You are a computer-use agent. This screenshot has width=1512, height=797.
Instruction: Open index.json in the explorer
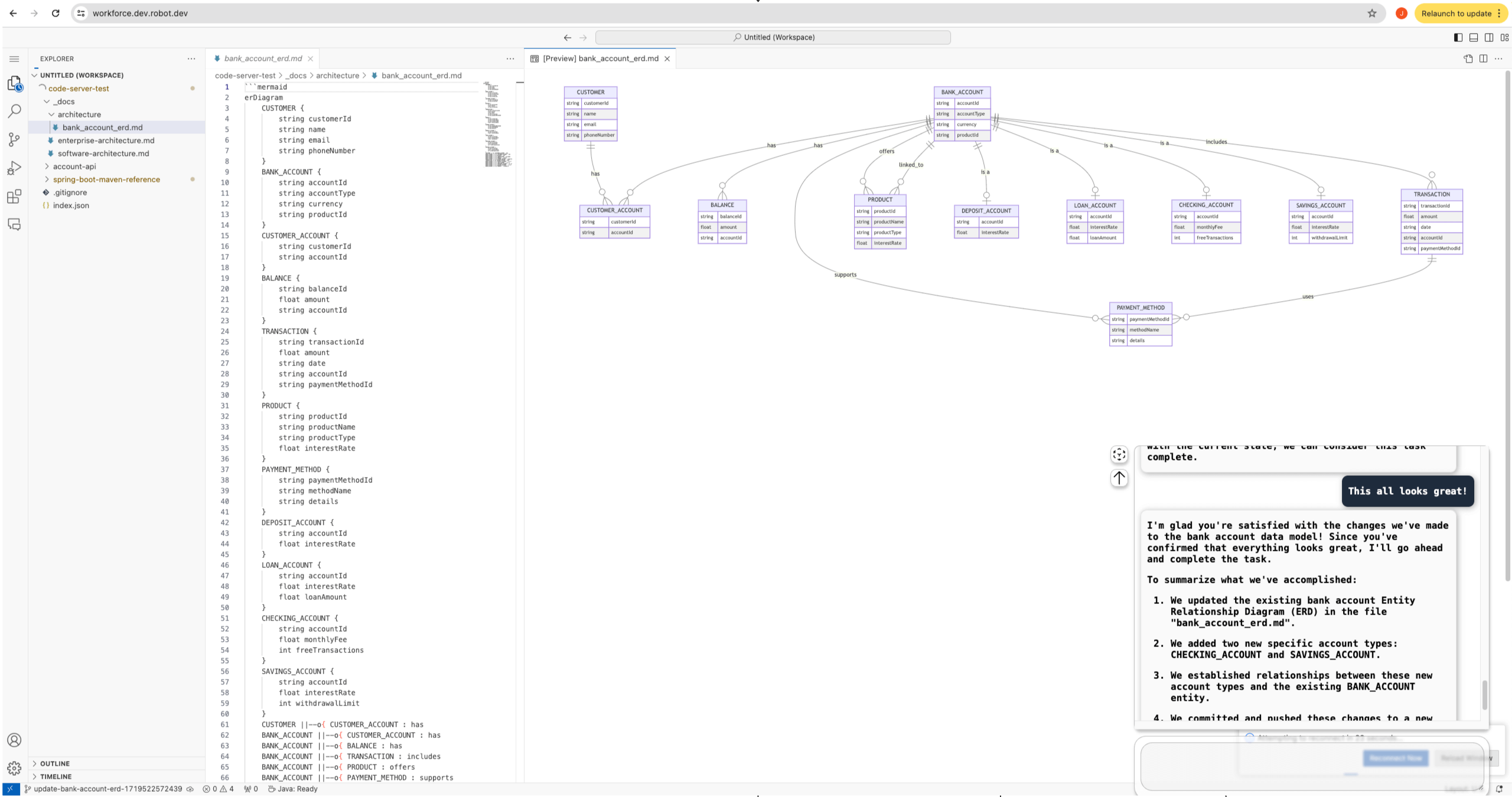point(71,205)
